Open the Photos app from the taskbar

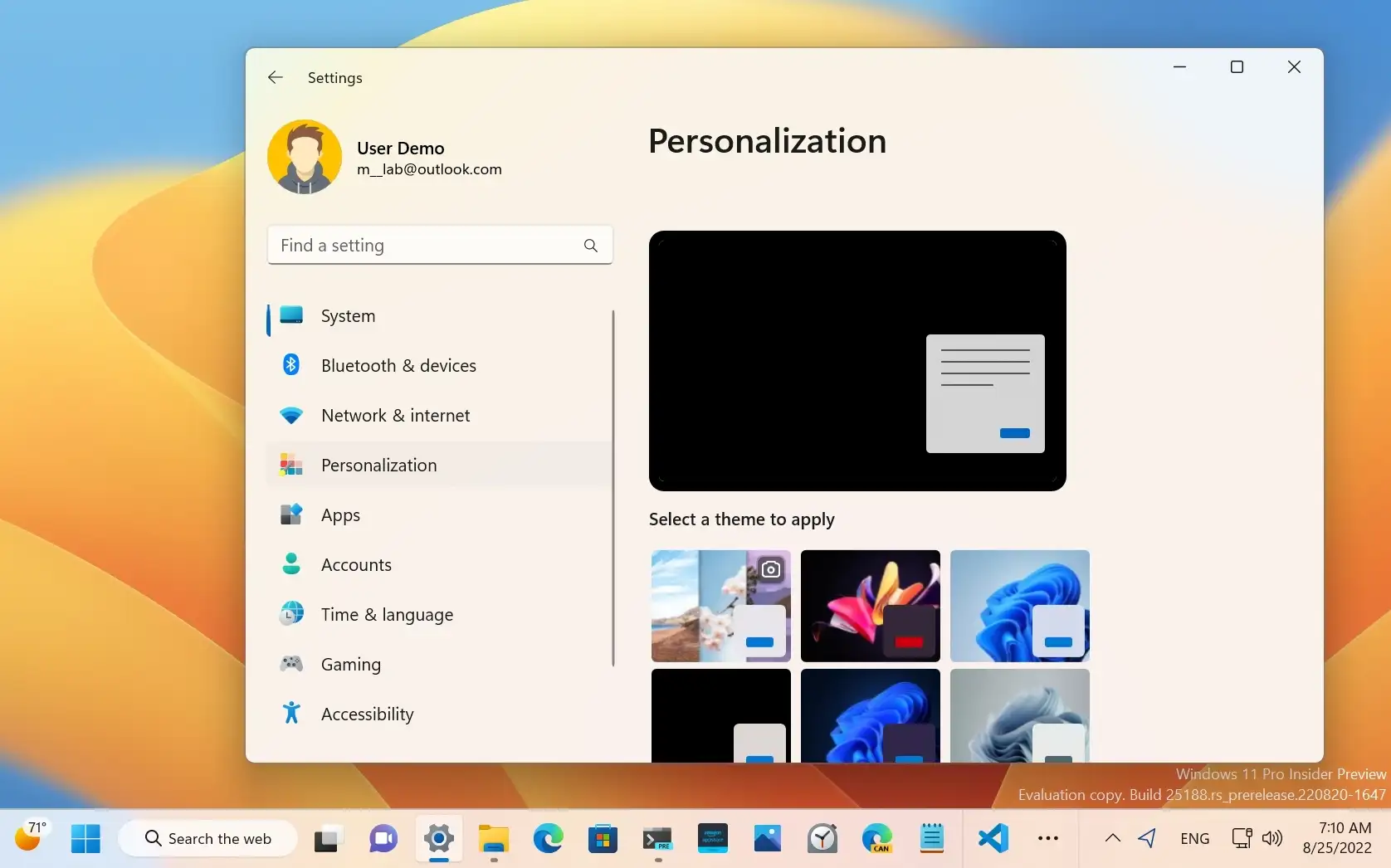click(768, 840)
